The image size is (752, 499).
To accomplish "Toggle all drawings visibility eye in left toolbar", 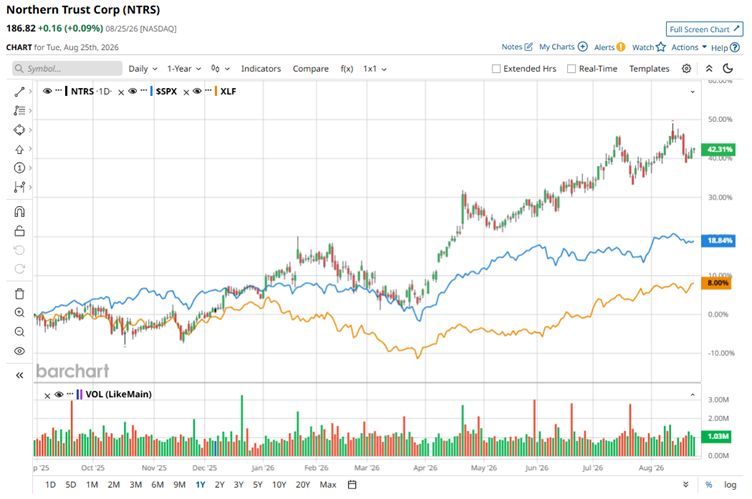I will tap(19, 351).
